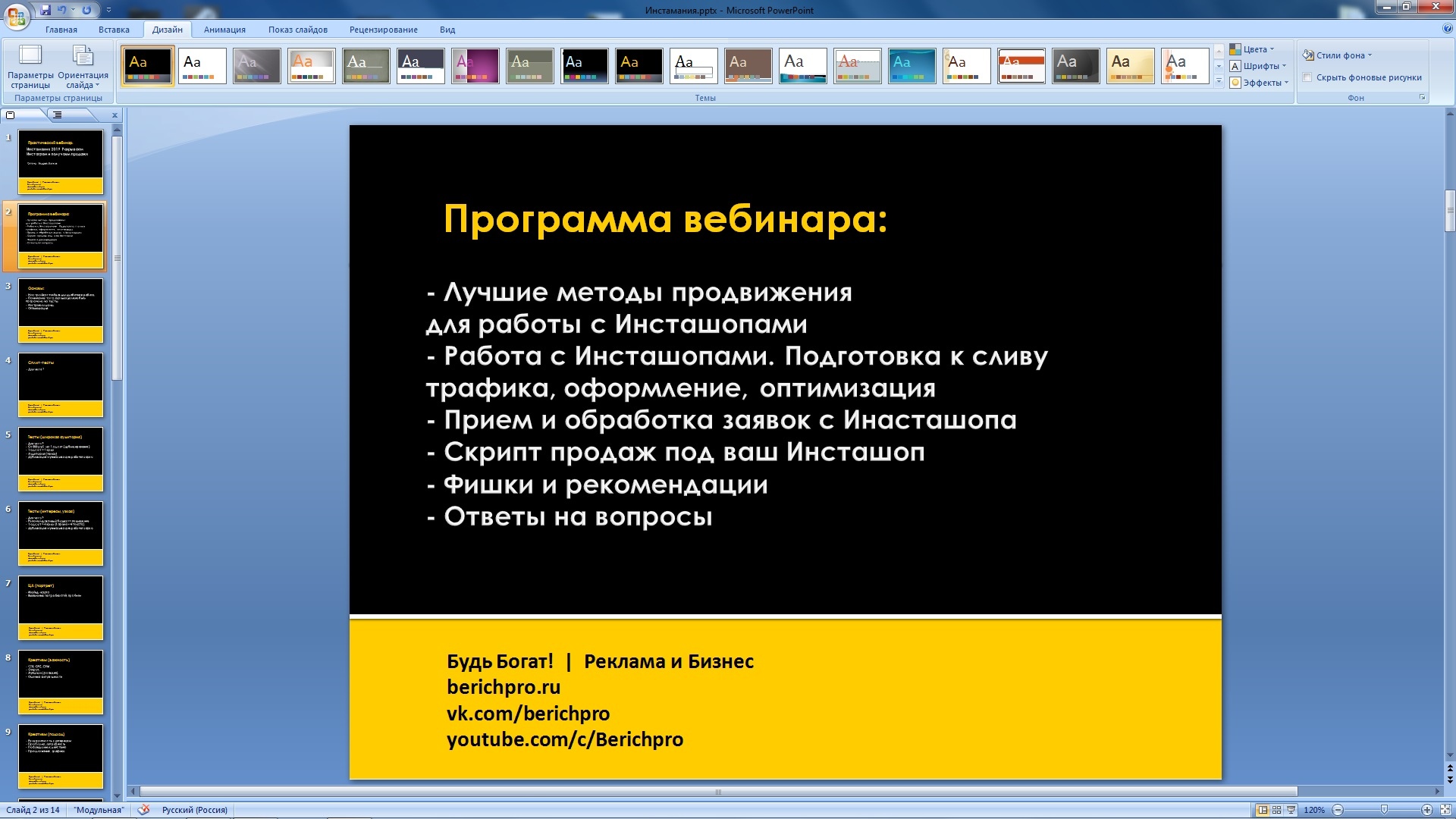Apply the orange-dots white theme
1456x819 pixels.
(1185, 66)
